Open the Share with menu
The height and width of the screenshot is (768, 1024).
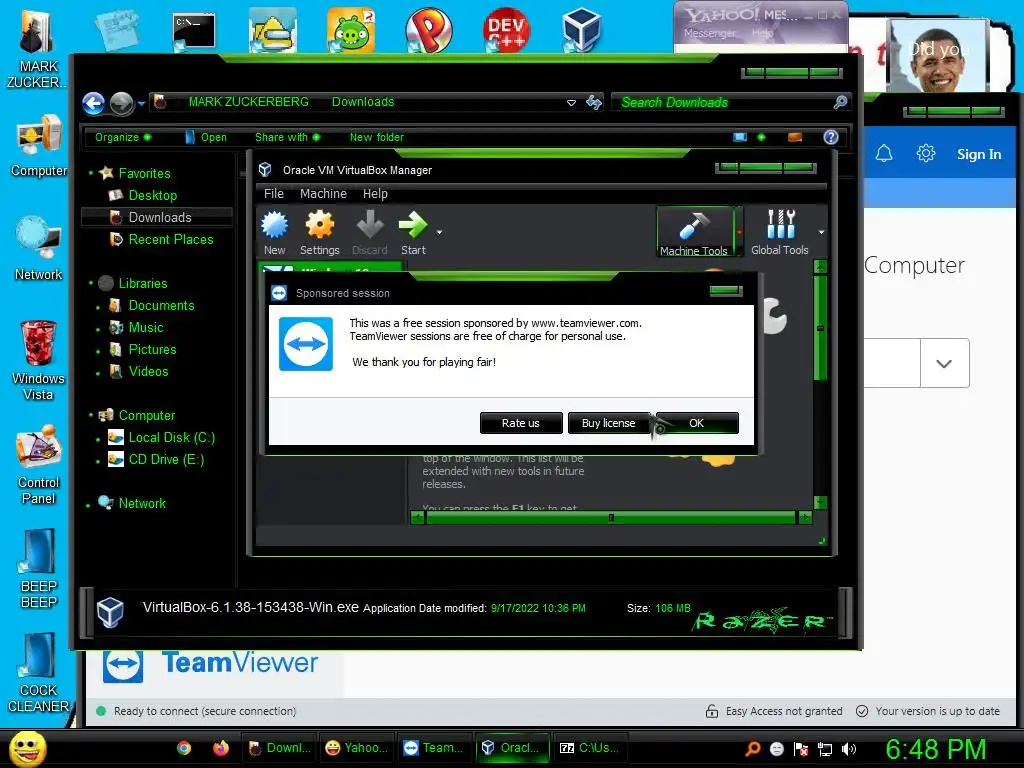(x=287, y=137)
